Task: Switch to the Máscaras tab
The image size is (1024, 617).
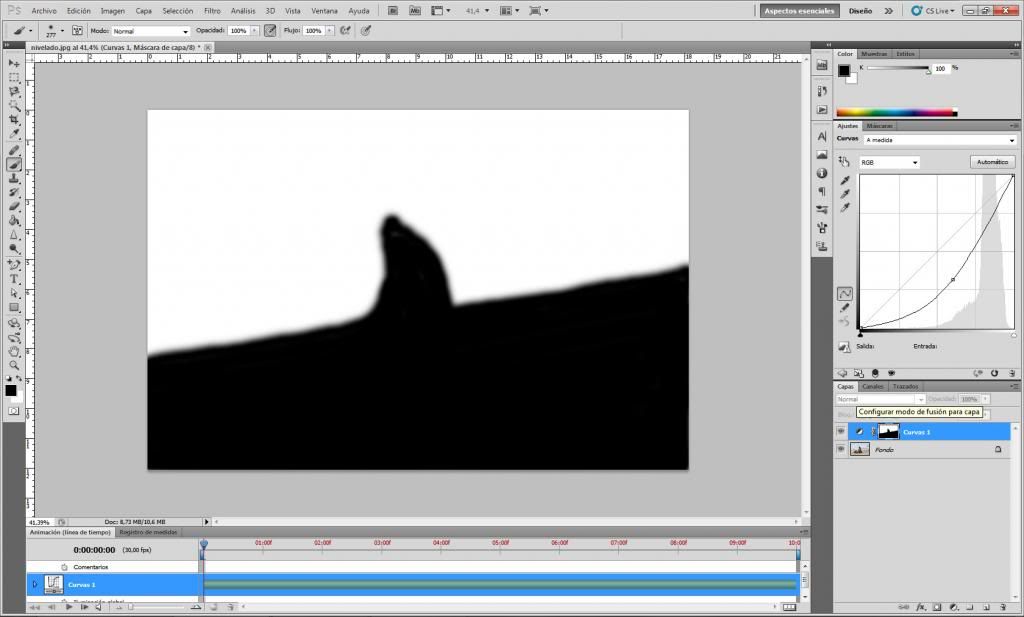Action: coord(879,125)
